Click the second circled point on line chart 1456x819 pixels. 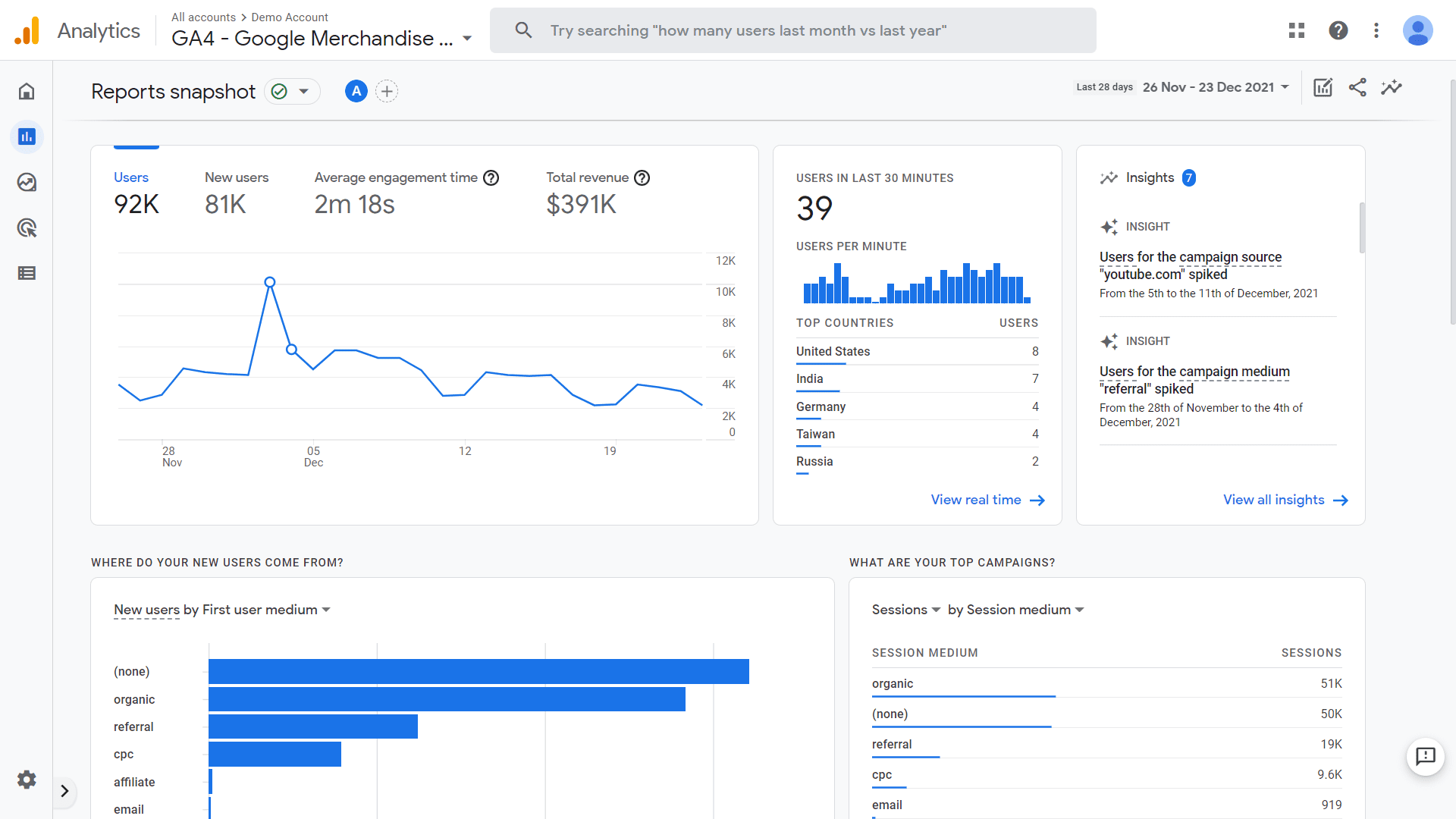point(292,350)
